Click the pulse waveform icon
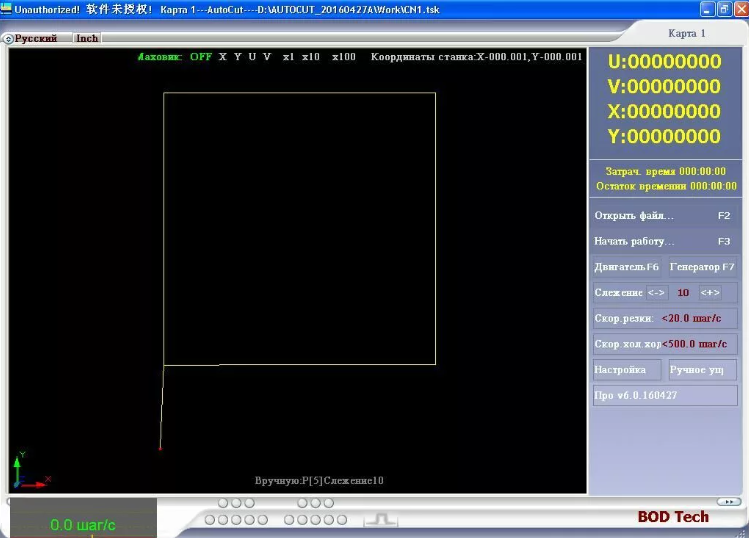This screenshot has width=749, height=538. point(380,519)
